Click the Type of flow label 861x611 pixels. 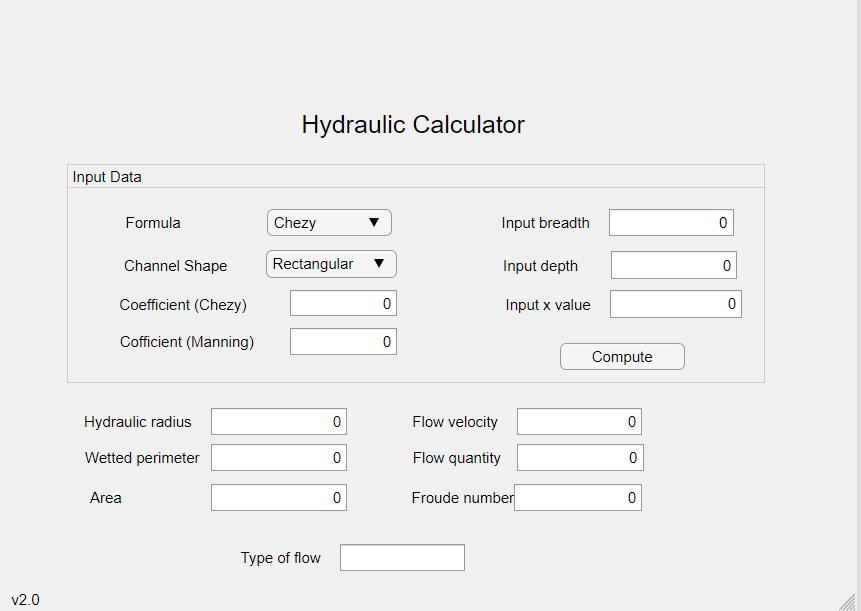pyautogui.click(x=280, y=558)
